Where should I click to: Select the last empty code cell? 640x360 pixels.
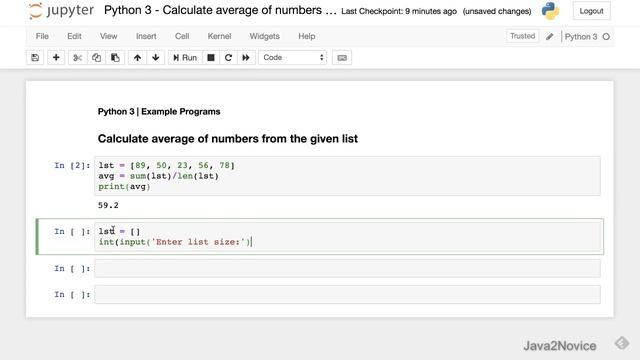click(x=347, y=295)
